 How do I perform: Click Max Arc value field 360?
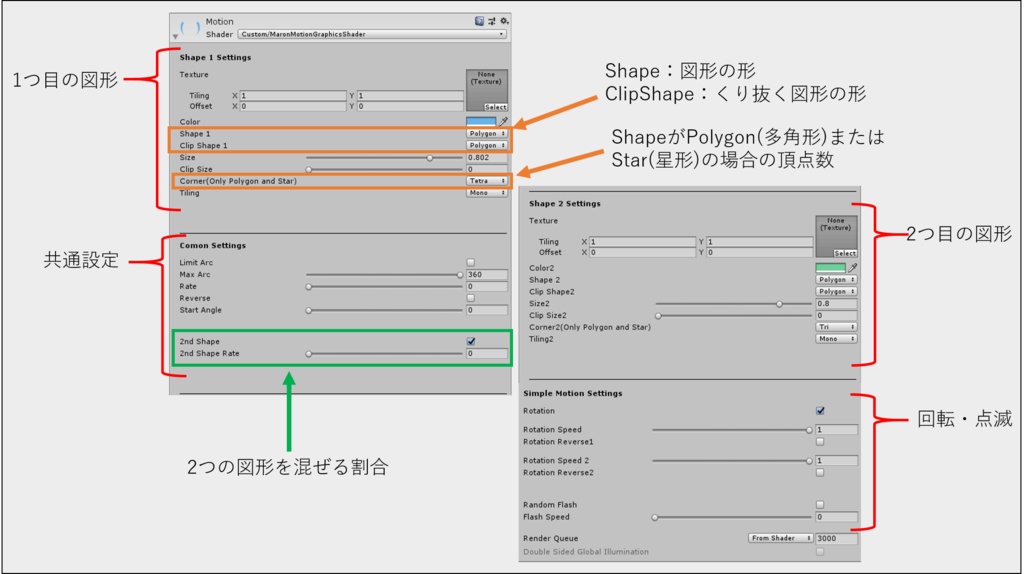(487, 274)
